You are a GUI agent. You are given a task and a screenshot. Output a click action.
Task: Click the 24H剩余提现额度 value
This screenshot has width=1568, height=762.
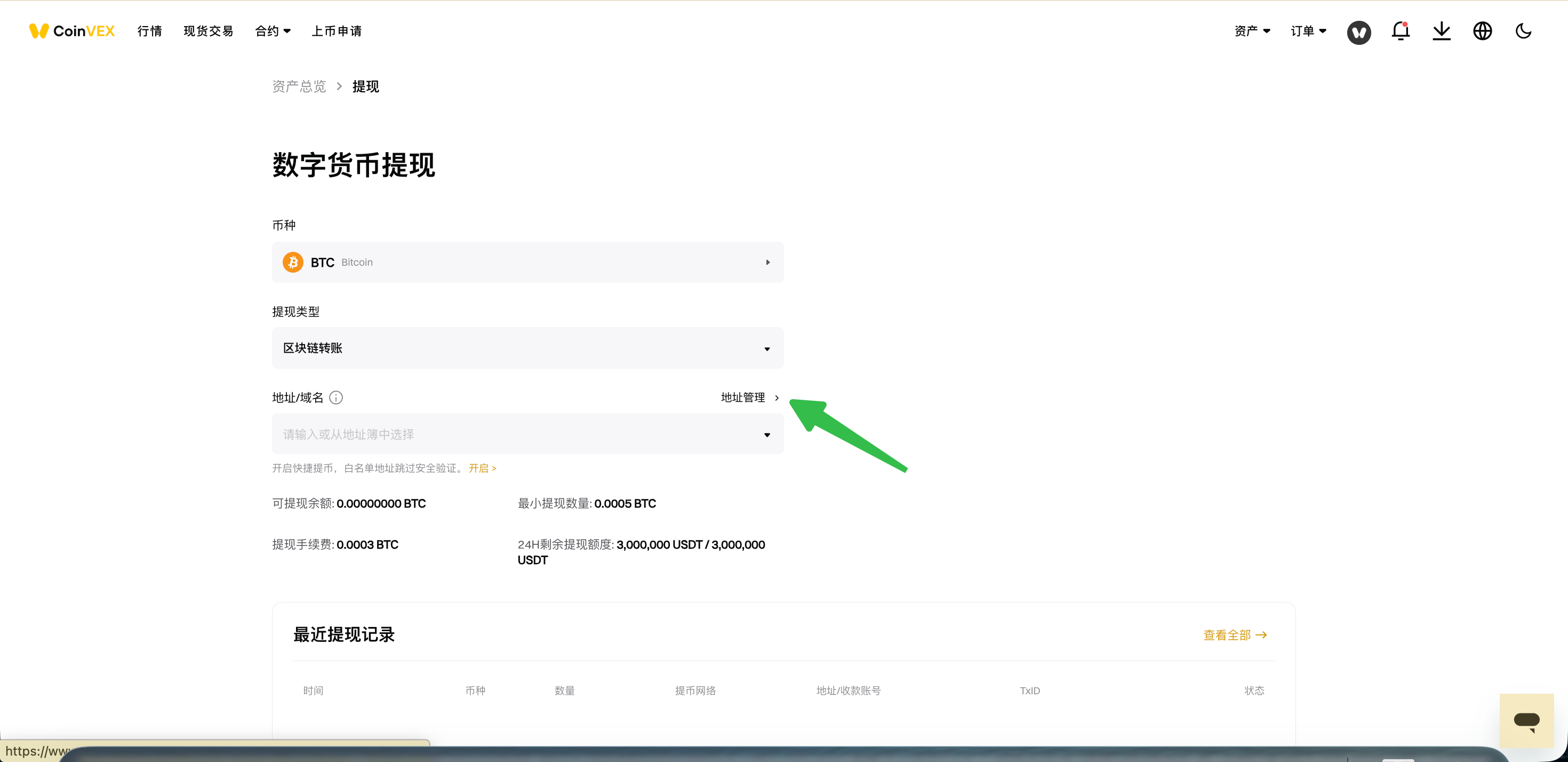[x=642, y=552]
